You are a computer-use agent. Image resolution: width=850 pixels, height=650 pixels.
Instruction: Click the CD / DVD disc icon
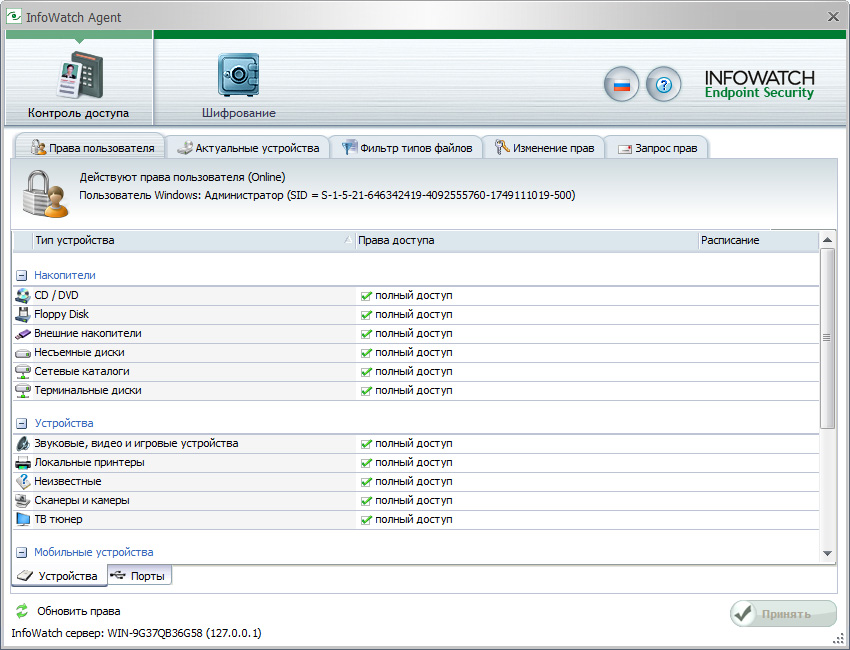click(23, 295)
